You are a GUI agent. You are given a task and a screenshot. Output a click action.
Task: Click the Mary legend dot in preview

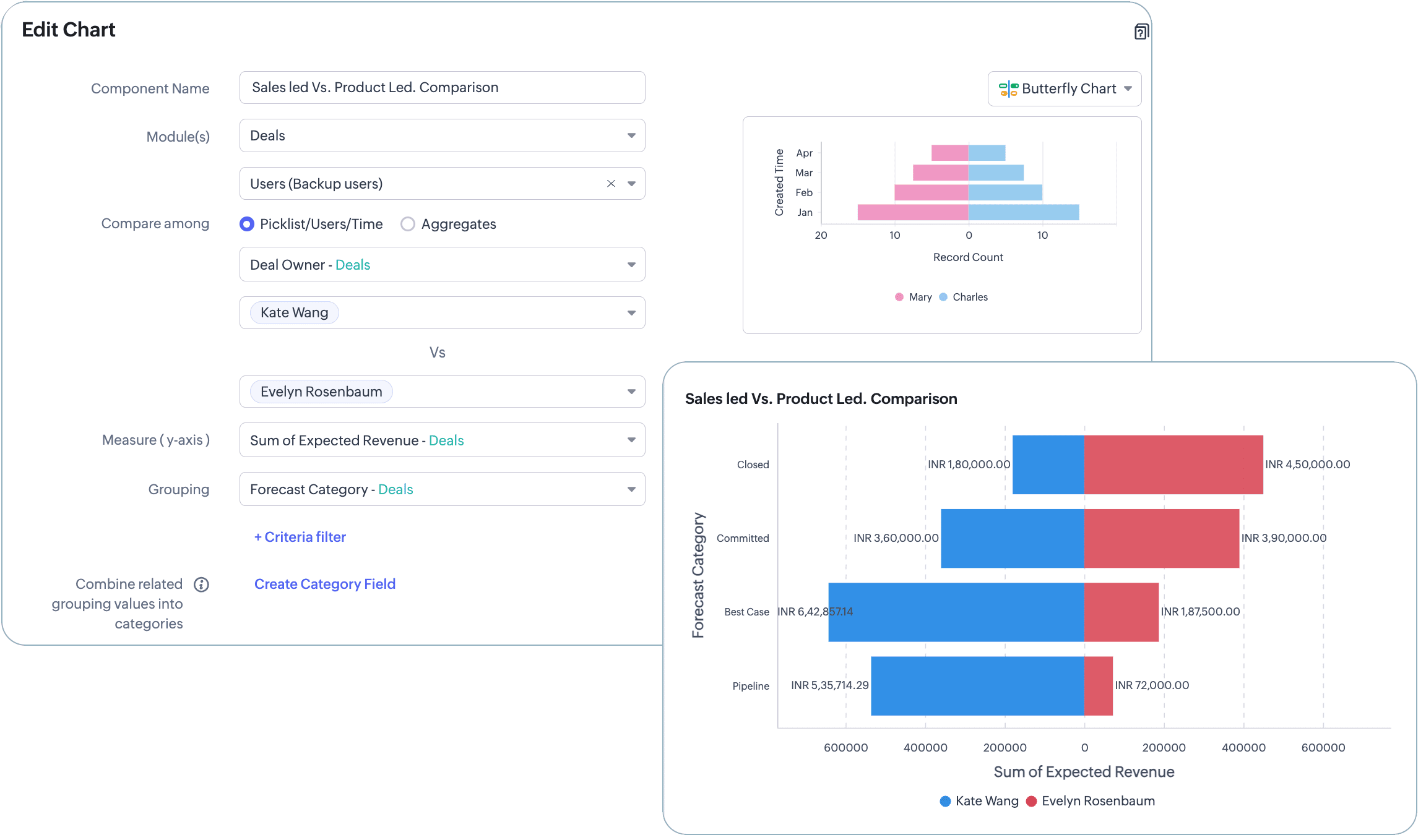click(x=899, y=298)
